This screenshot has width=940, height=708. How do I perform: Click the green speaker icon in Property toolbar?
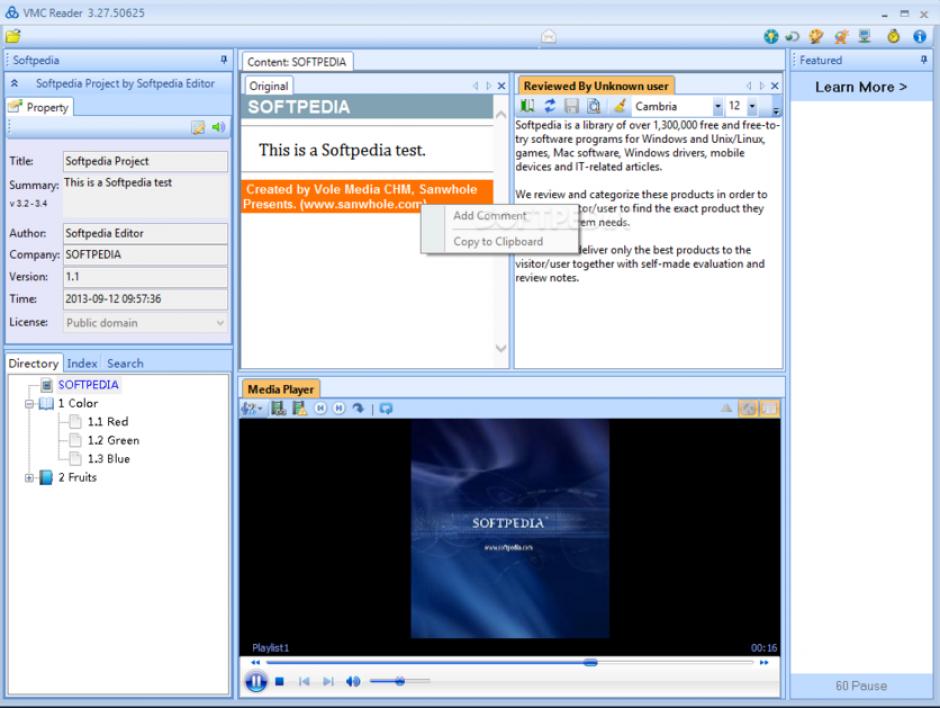point(218,127)
